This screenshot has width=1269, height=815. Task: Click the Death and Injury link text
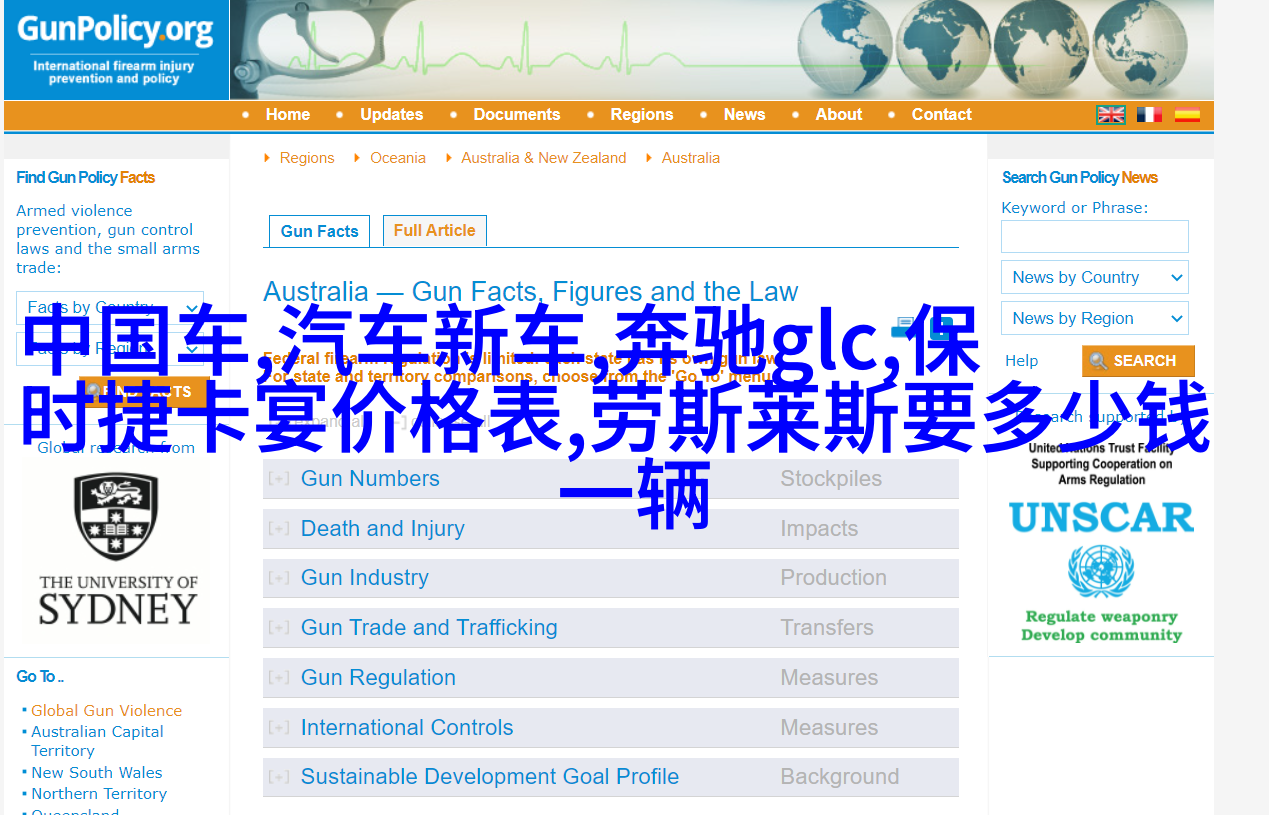tap(383, 529)
